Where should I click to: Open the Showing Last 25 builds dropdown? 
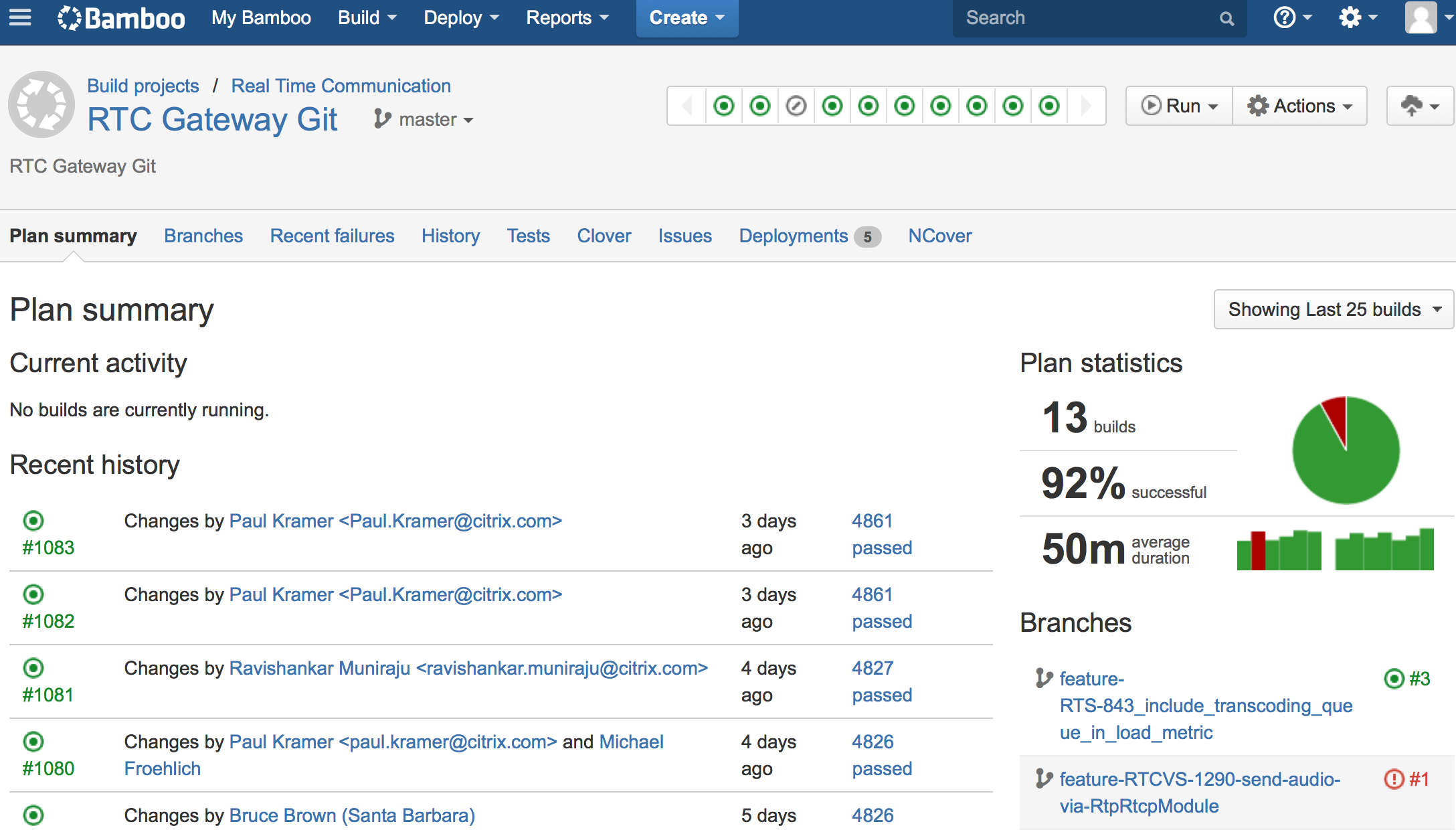(x=1334, y=309)
